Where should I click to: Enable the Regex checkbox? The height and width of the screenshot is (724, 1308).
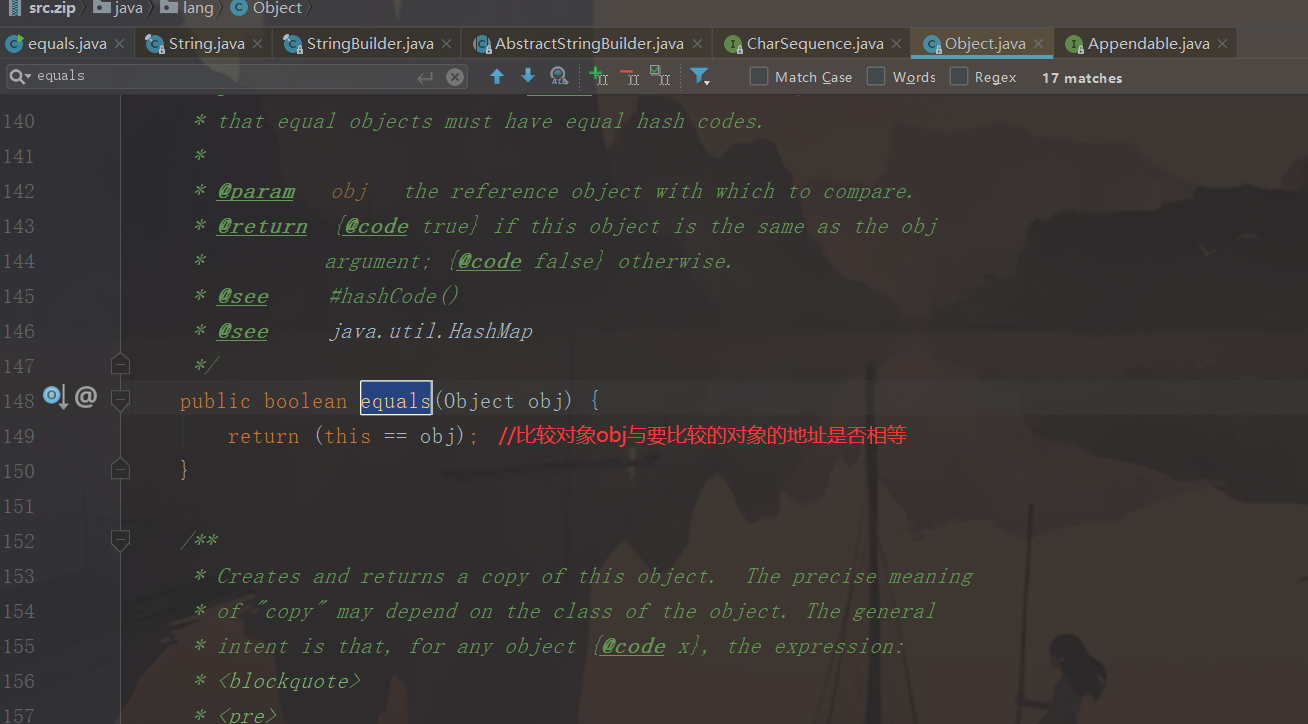pyautogui.click(x=959, y=77)
